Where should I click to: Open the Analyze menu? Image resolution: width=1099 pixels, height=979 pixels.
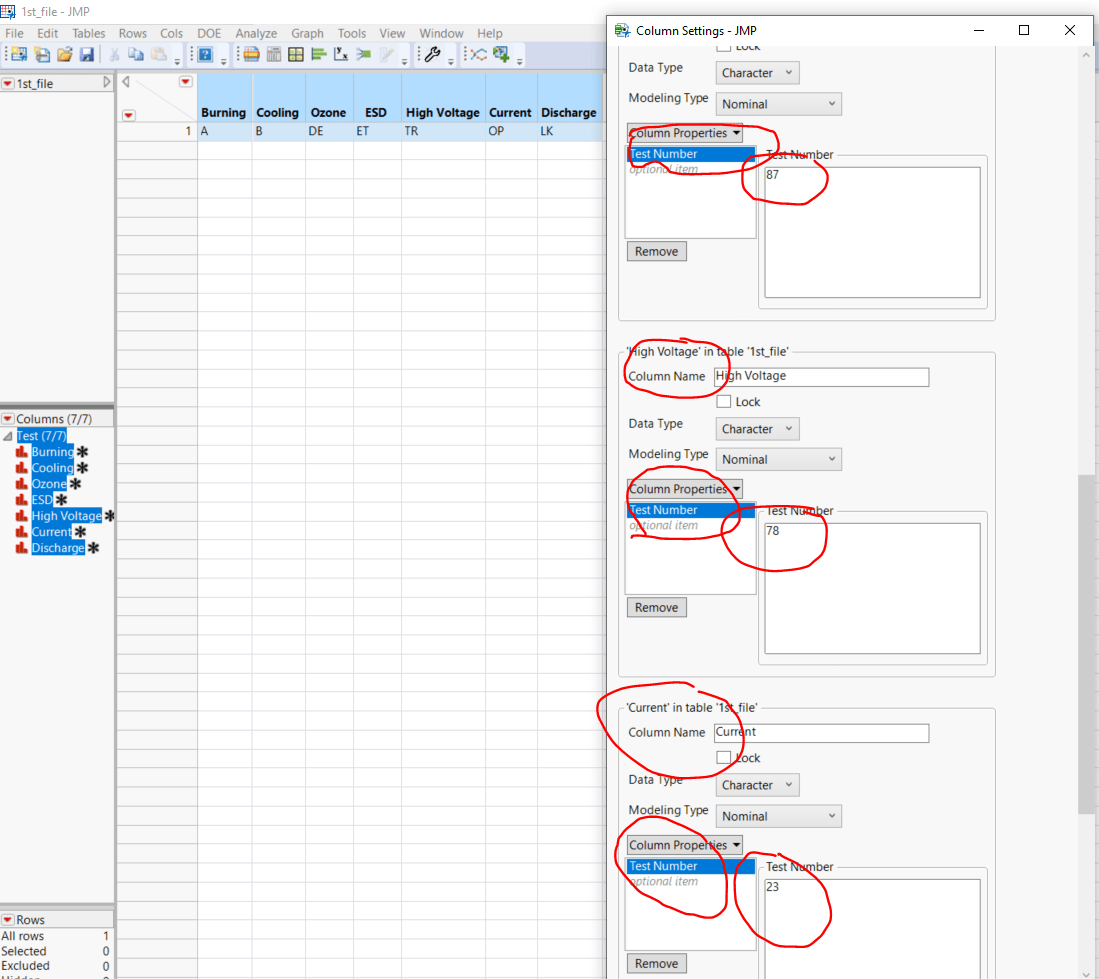click(256, 33)
